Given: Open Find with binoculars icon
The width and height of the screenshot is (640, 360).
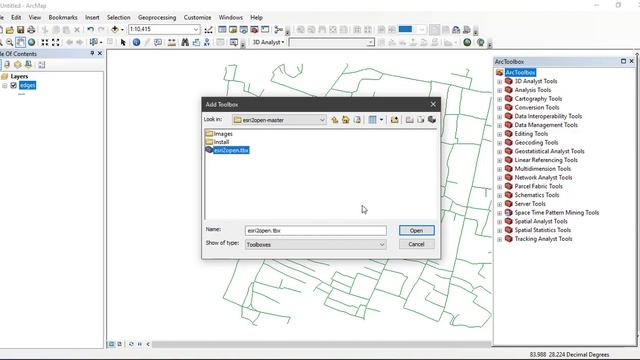Looking at the screenshot, I should click(185, 42).
